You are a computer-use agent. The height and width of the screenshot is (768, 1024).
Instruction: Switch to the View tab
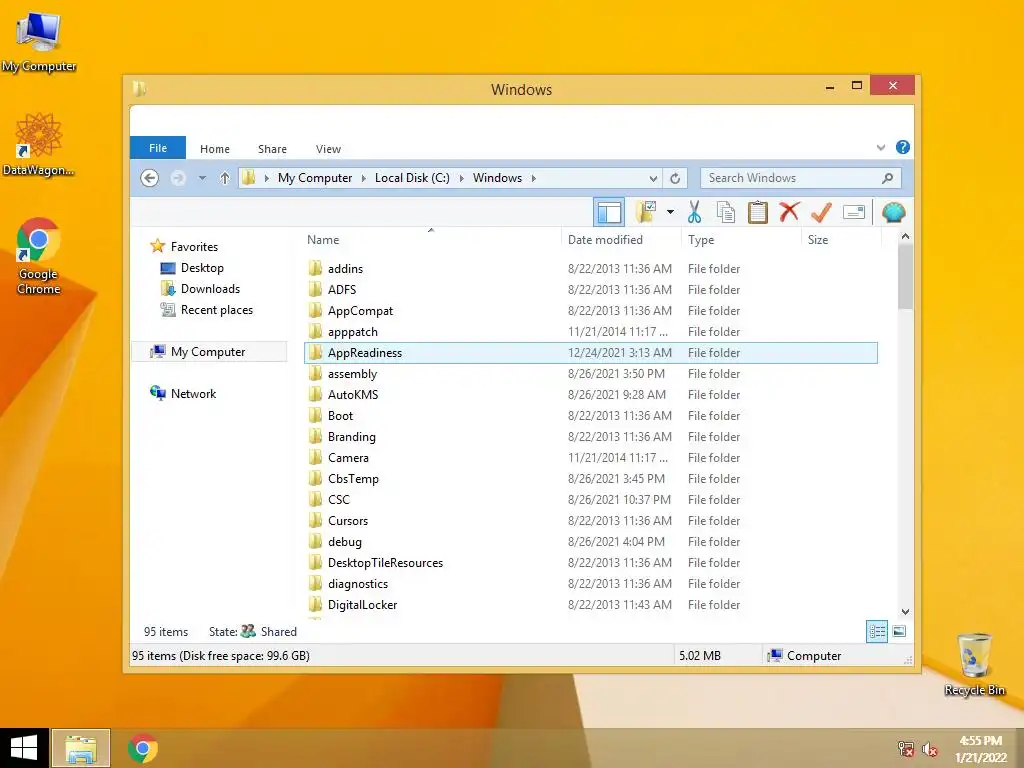pyautogui.click(x=328, y=149)
